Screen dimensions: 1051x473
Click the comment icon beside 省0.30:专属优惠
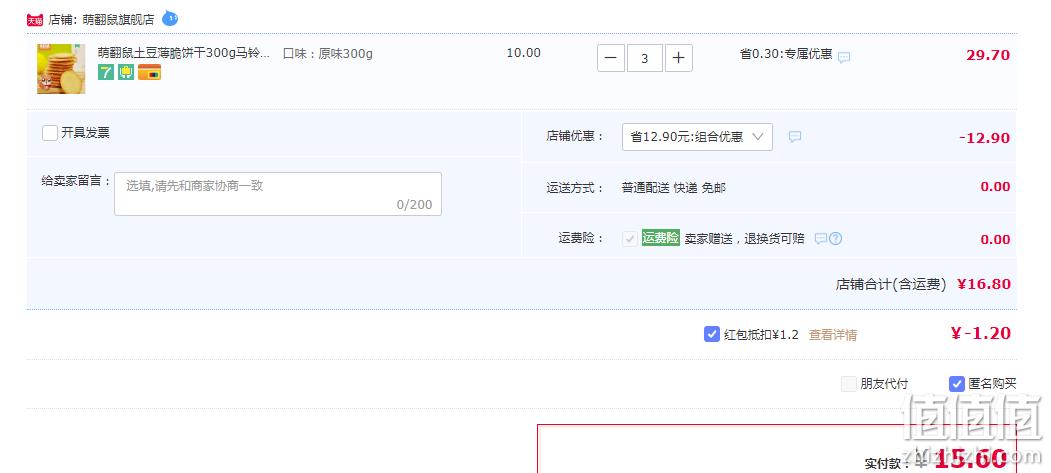tap(845, 58)
